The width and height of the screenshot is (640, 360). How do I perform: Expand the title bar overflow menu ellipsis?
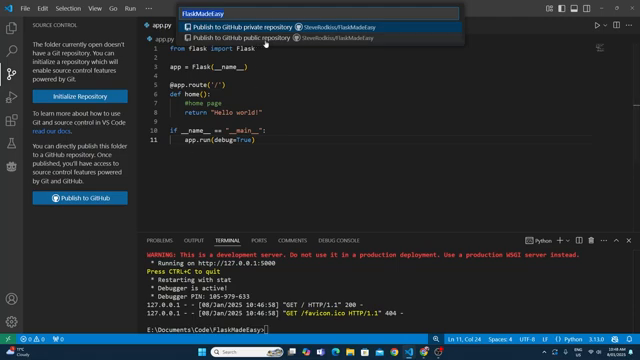tap(149, 9)
